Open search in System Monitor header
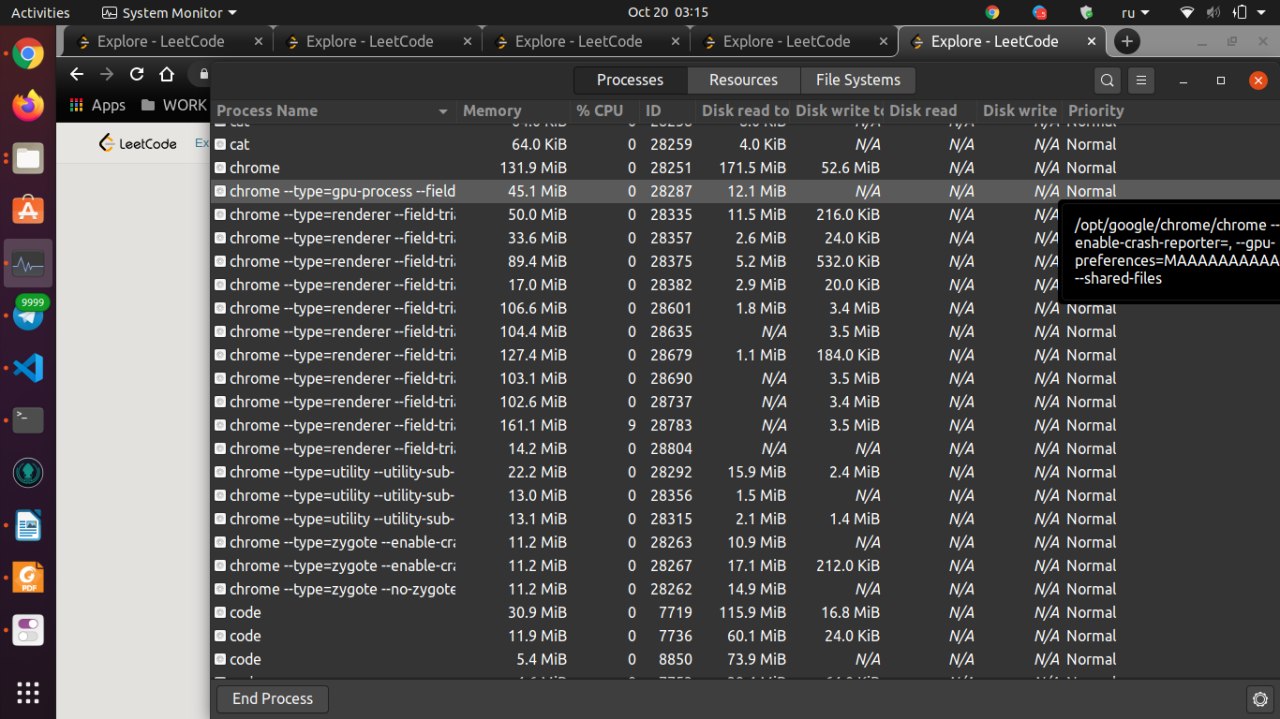 1107,81
